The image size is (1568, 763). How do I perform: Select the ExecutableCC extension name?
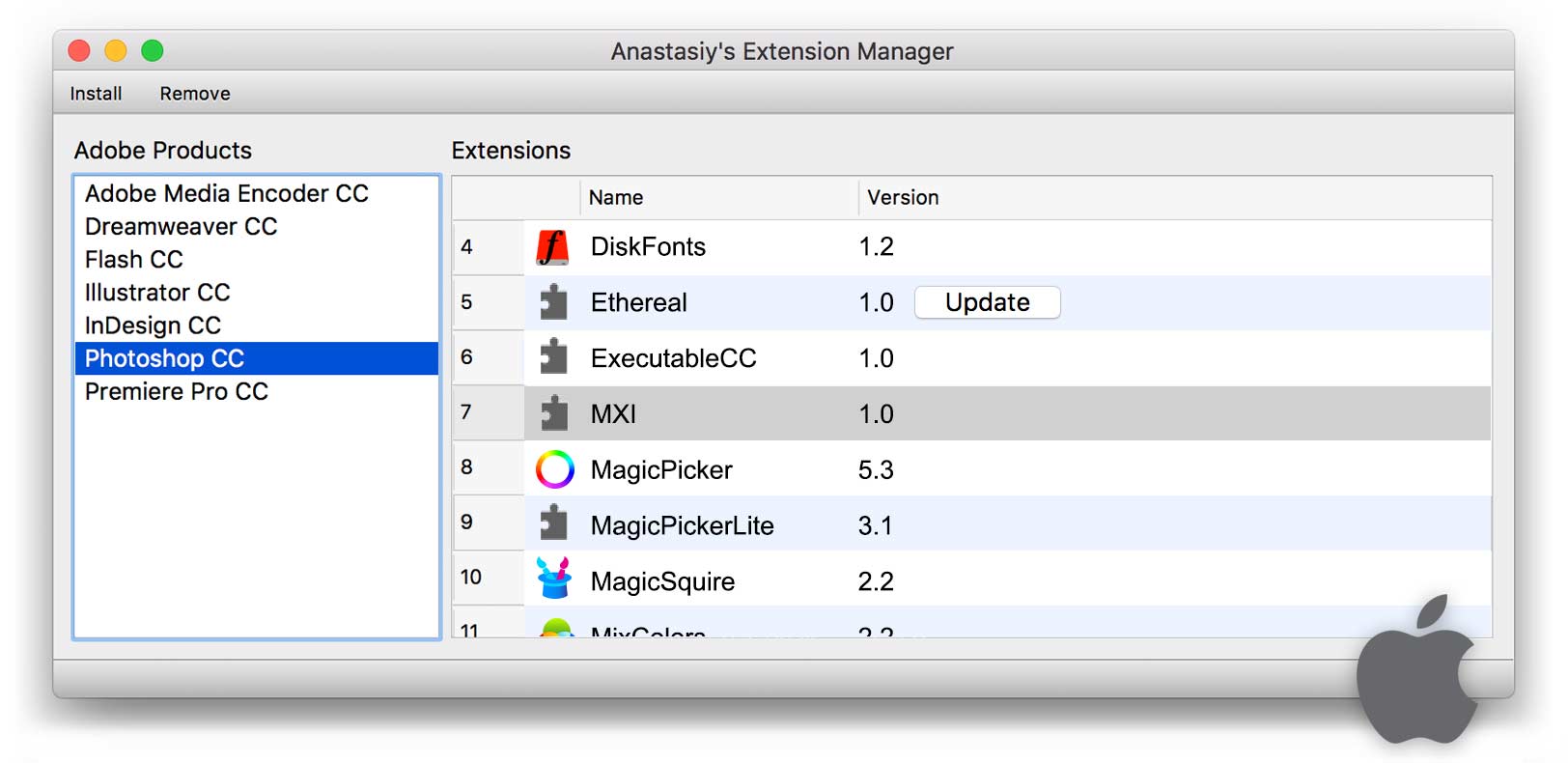673,358
